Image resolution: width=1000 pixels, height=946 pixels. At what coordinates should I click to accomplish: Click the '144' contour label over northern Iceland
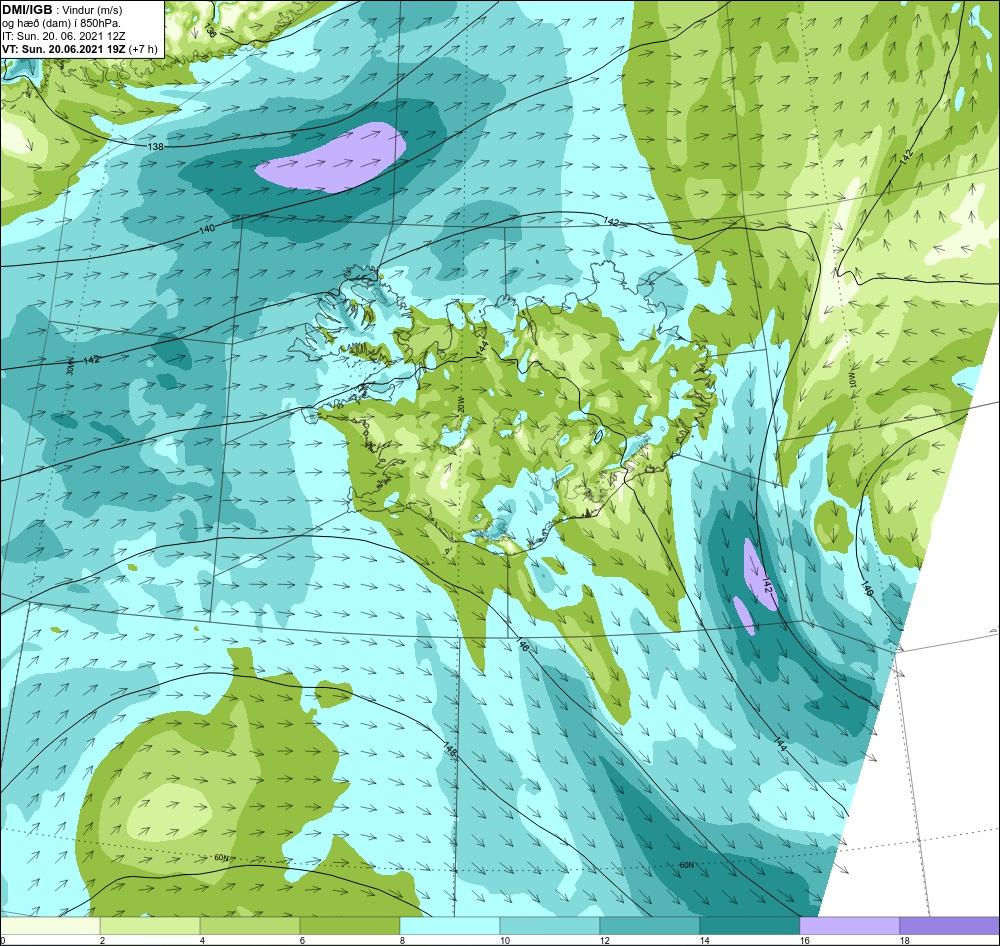pyautogui.click(x=482, y=348)
